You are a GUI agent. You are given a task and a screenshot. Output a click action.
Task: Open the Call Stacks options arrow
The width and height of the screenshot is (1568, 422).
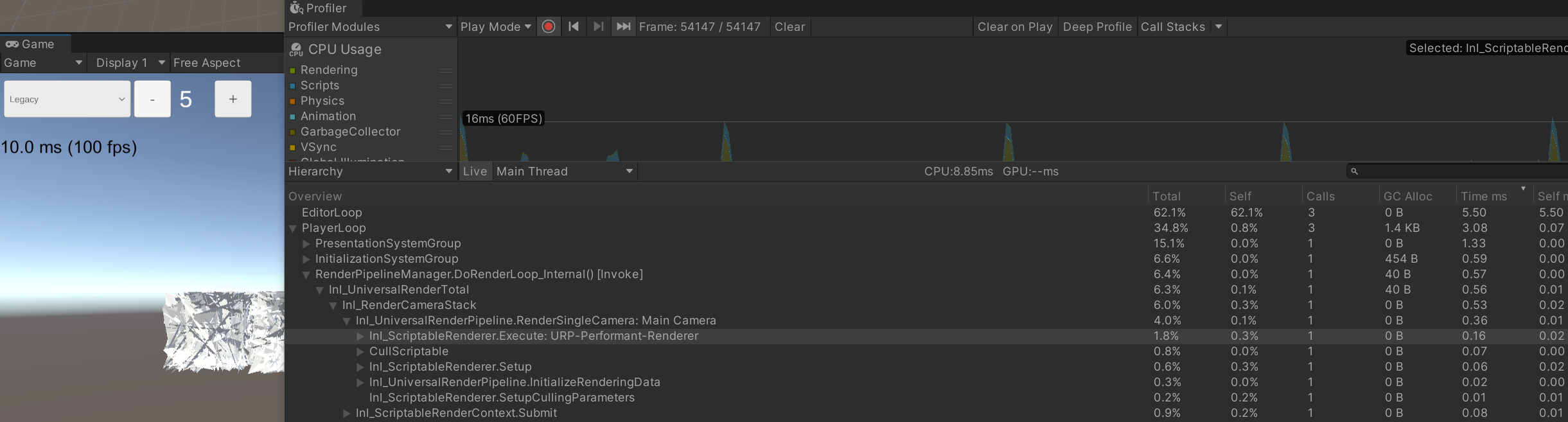1219,27
